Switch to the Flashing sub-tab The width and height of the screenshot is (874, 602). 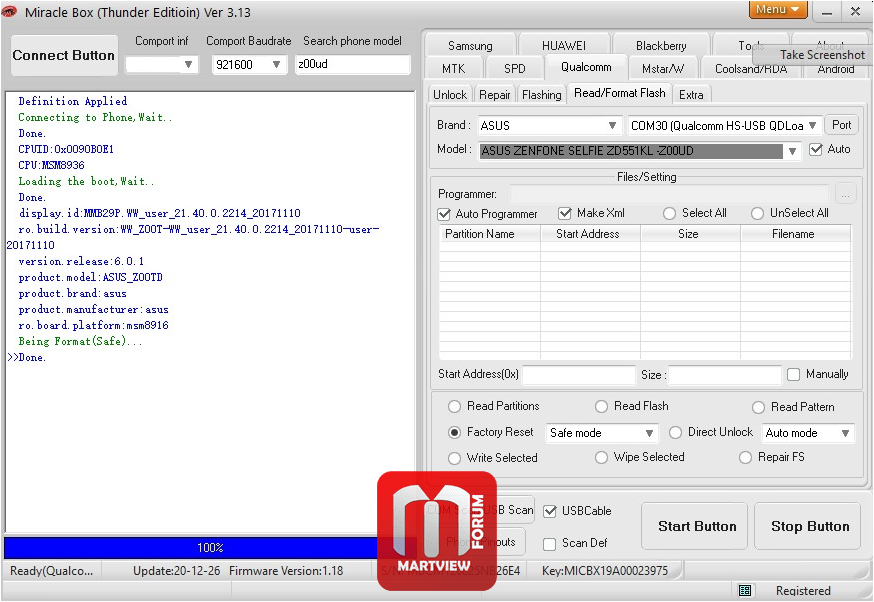541,95
